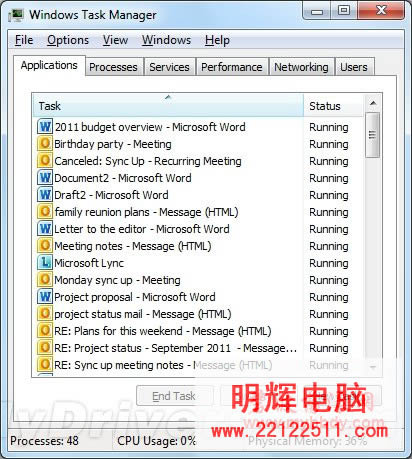Click the scrollbar up arrow in task list
Image resolution: width=412 pixels, height=459 pixels.
coord(373,103)
